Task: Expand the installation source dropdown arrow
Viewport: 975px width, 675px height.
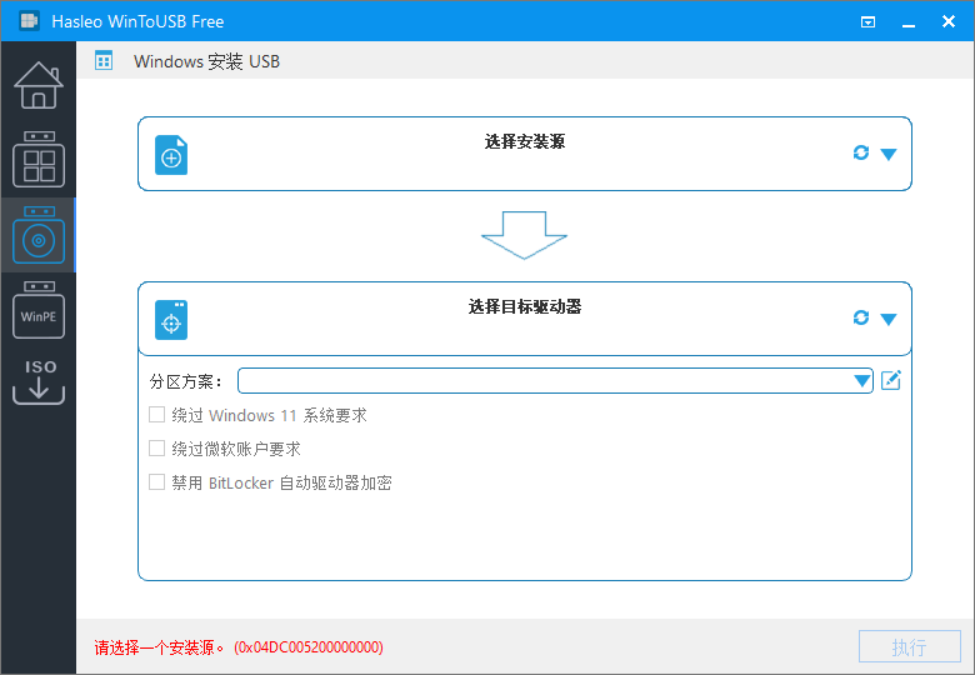Action: [889, 154]
